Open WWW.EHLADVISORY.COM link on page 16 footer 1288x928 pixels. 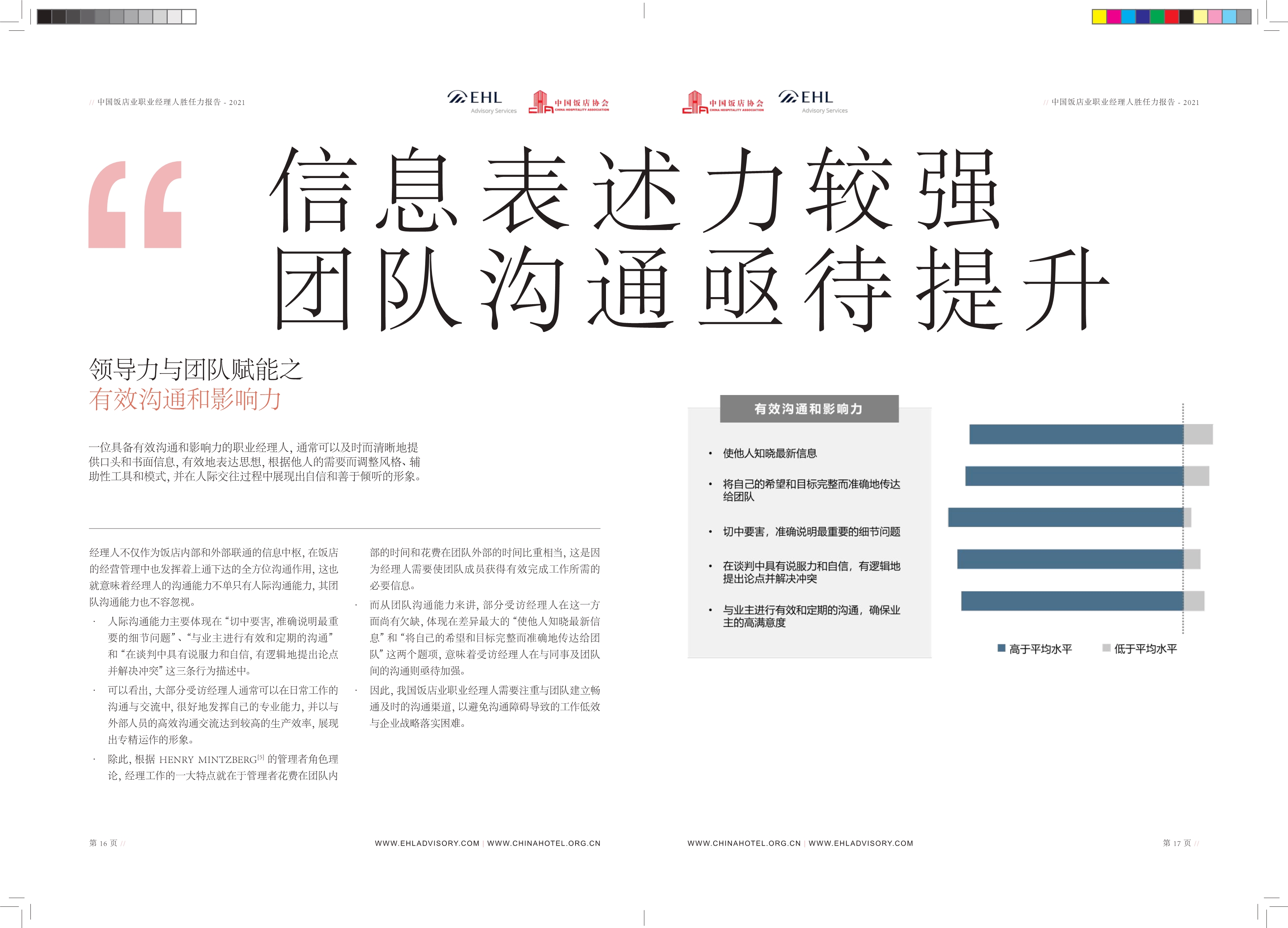coord(426,843)
